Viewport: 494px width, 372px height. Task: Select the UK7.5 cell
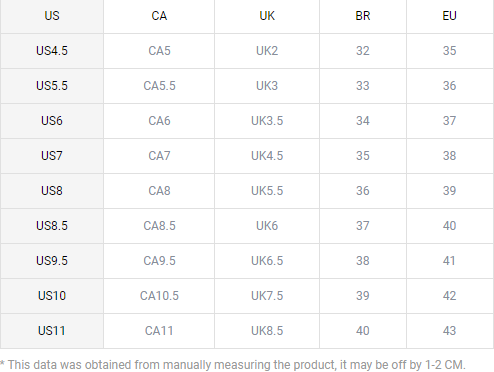267,296
